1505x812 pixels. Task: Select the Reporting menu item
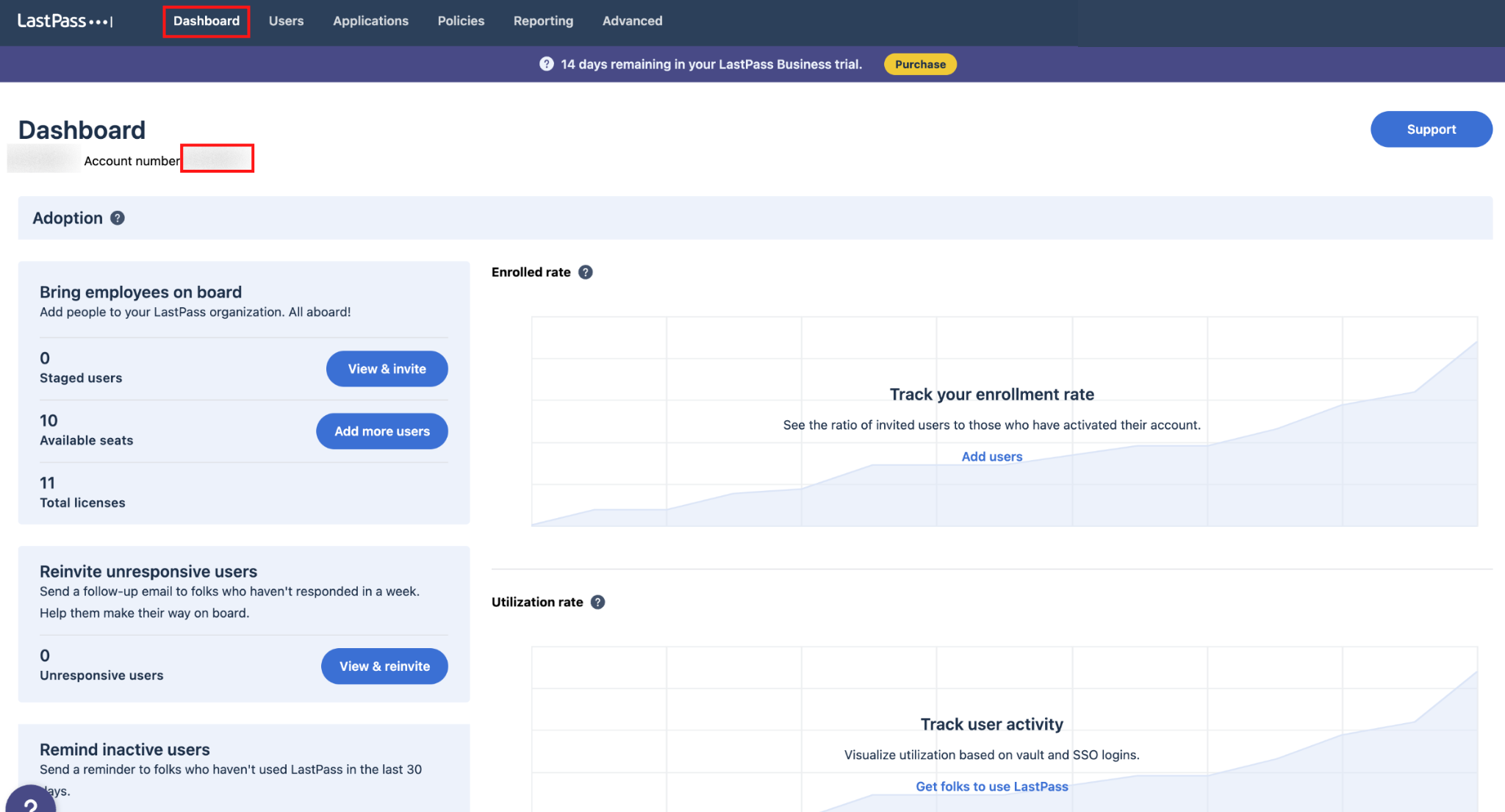pos(543,21)
